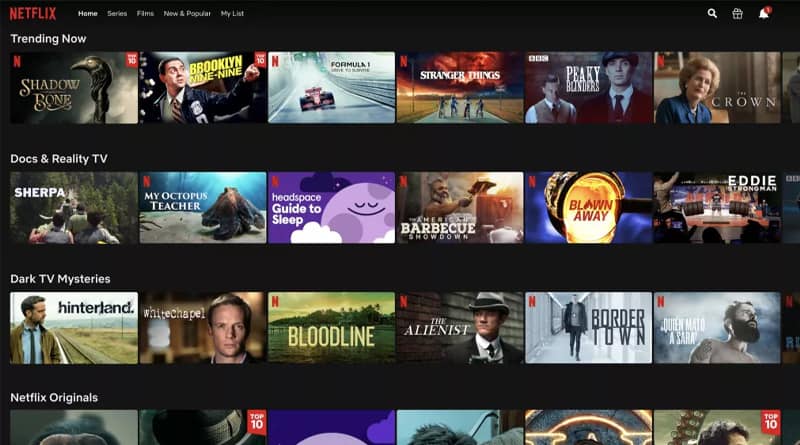Open the search magnifier icon
This screenshot has width=800, height=445.
tap(712, 14)
